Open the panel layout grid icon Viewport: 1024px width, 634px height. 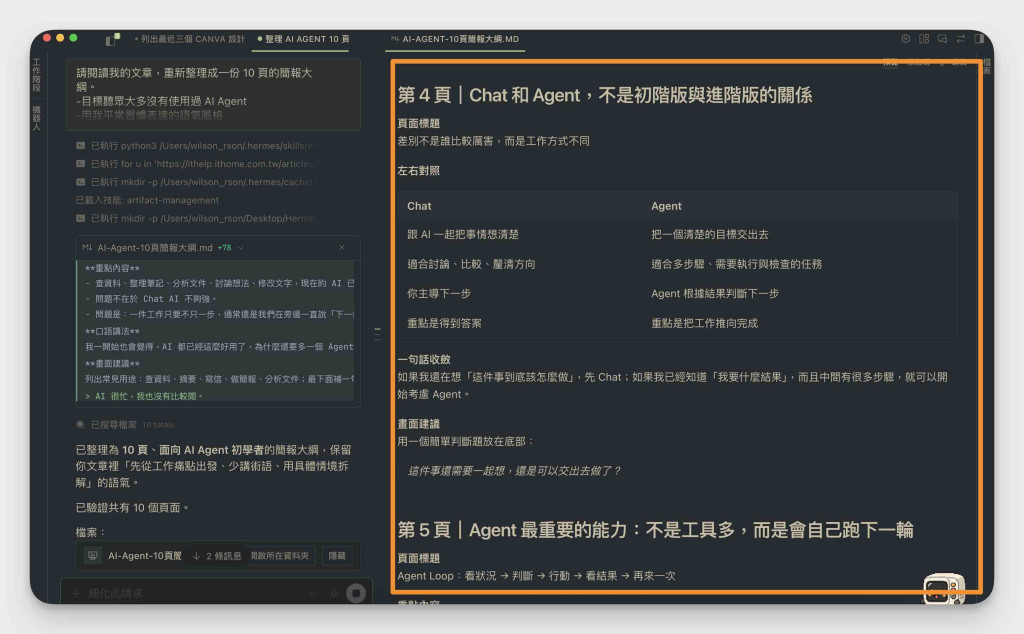pyautogui.click(x=924, y=39)
